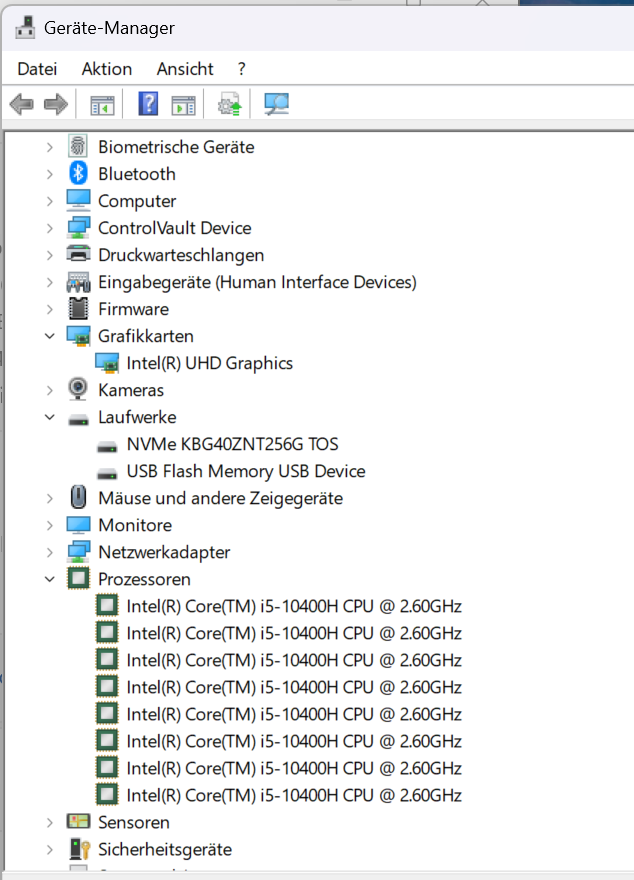This screenshot has width=634, height=880.
Task: Expand Eingabegeräte (Human Interface Devices)
Action: [50, 282]
